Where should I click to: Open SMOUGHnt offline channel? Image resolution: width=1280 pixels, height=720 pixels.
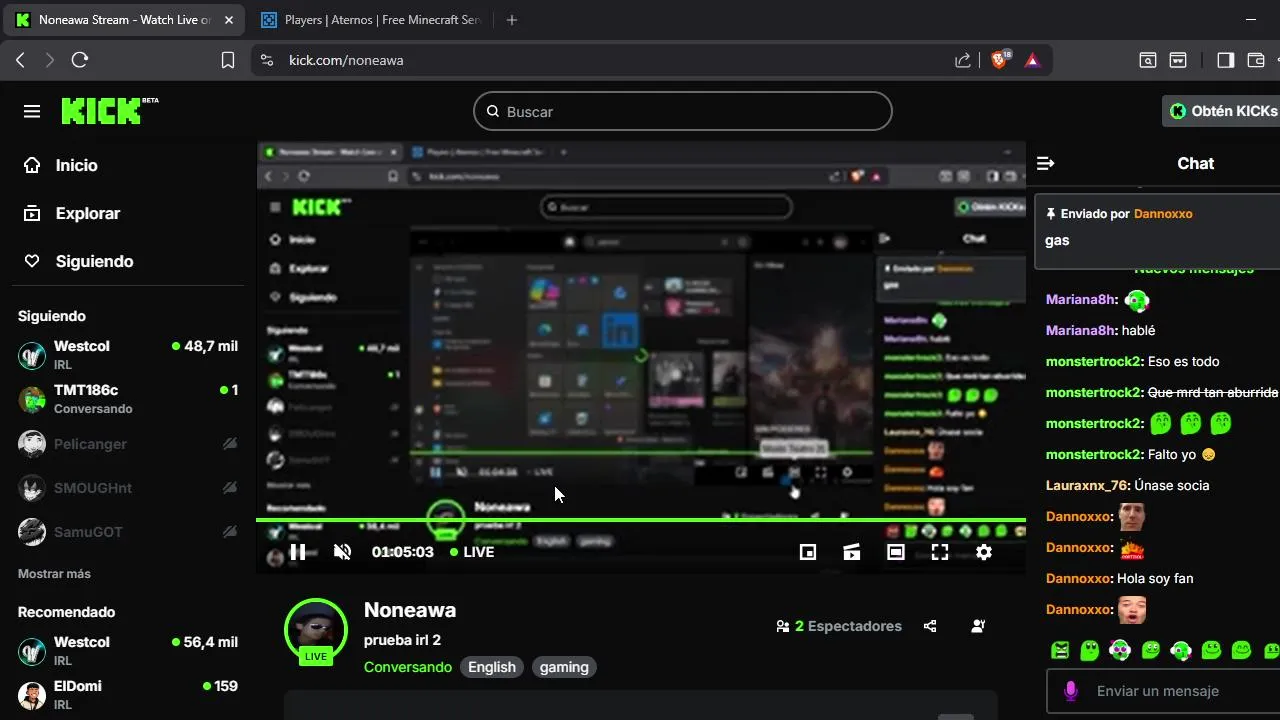tap(128, 487)
